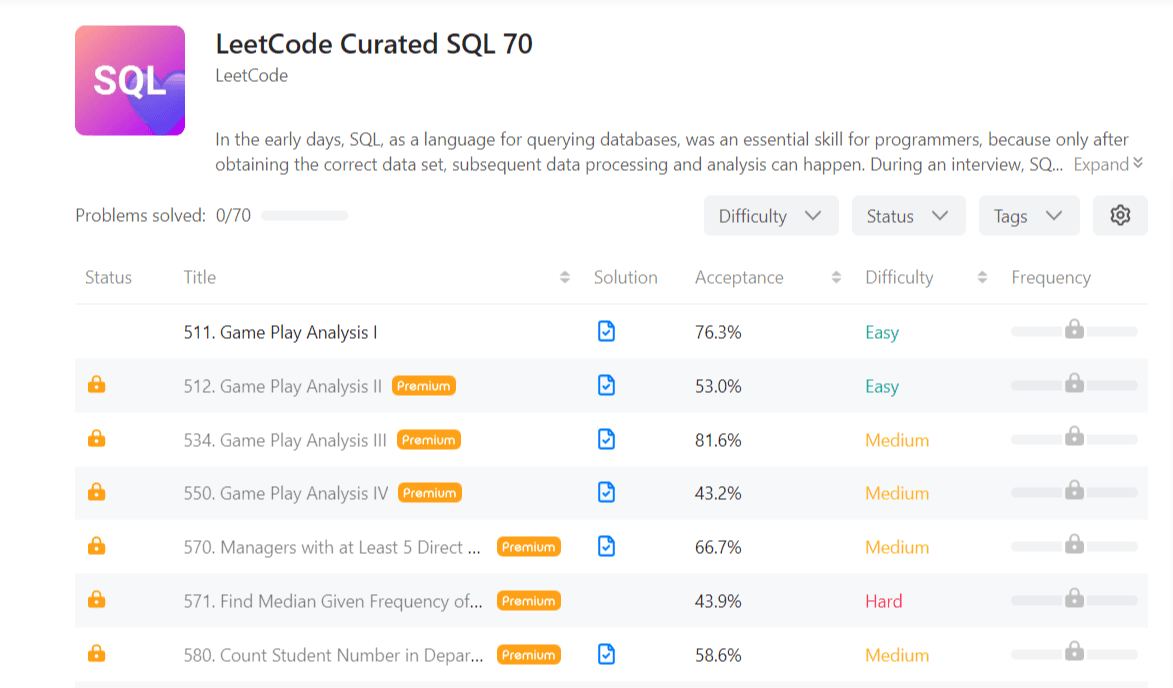Viewport: 1173px width, 688px height.
Task: Click the SQL study plan logo
Action: [130, 80]
